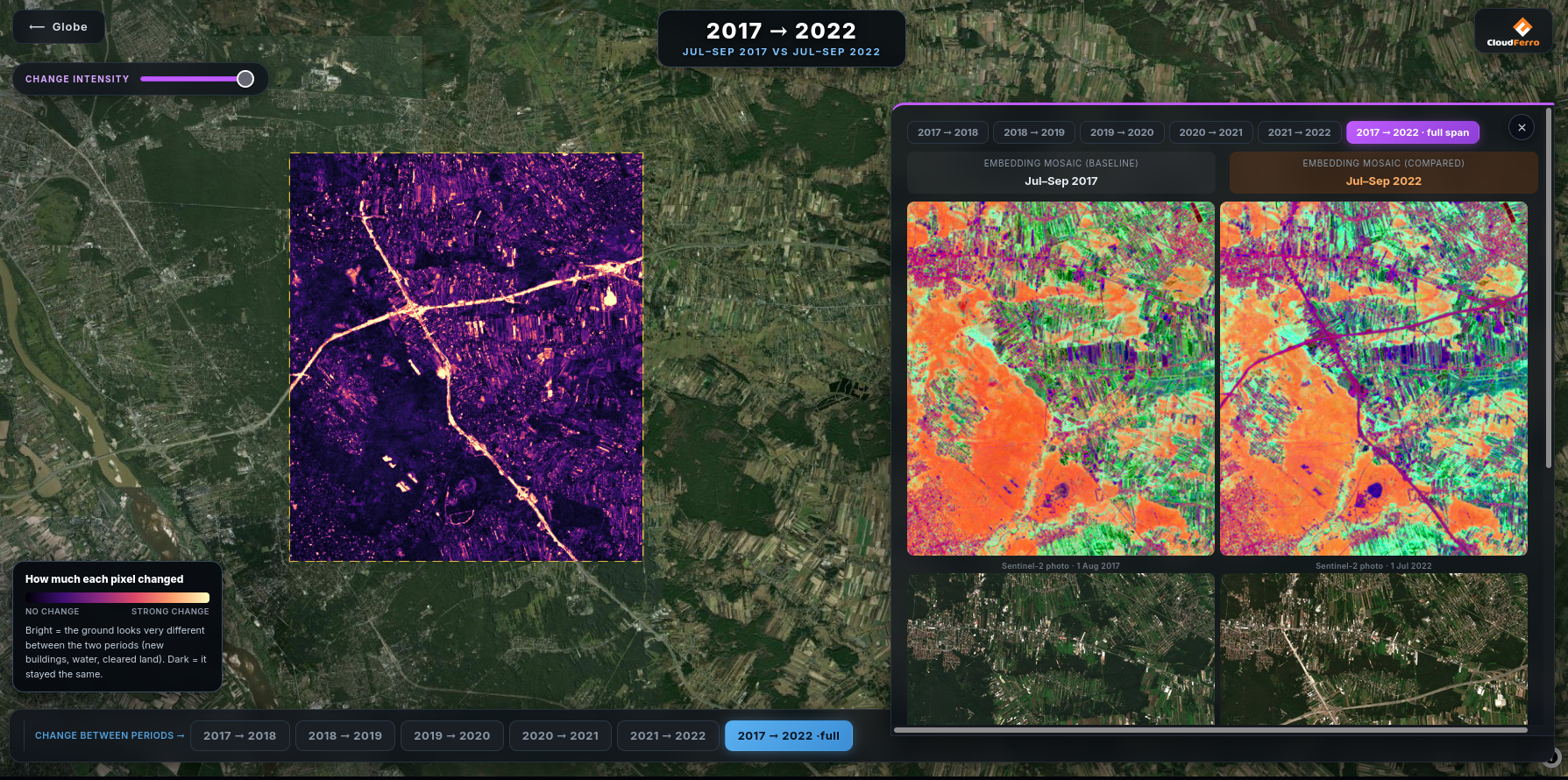Screen dimensions: 1568x780
Task: Click 2017 → 2018 in bottom period bar
Action: [239, 736]
